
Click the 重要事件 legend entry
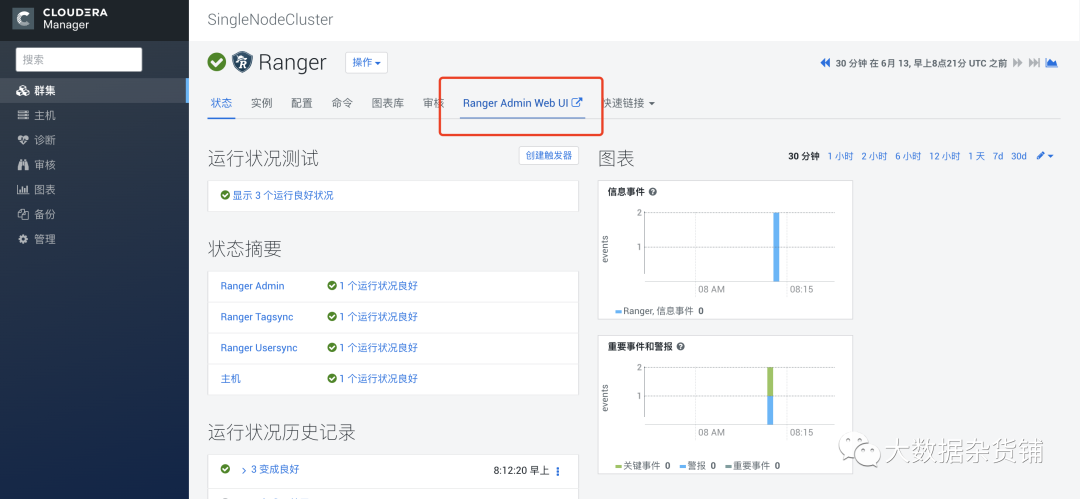(x=752, y=466)
